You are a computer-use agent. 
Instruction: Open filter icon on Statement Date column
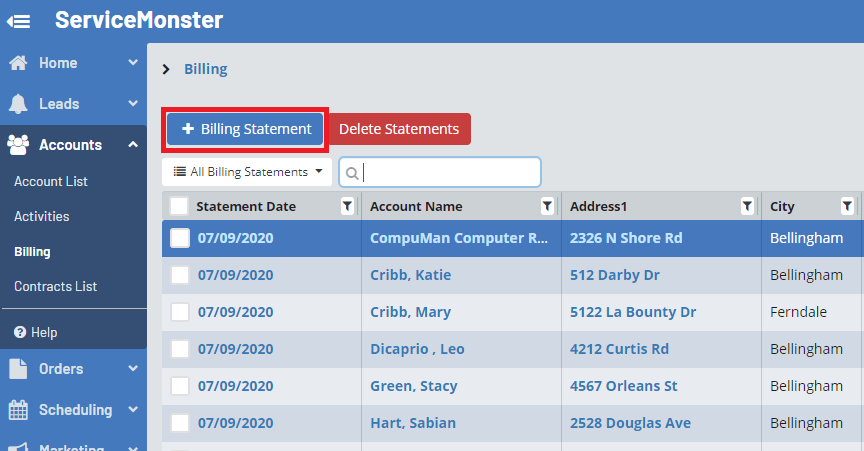click(347, 206)
